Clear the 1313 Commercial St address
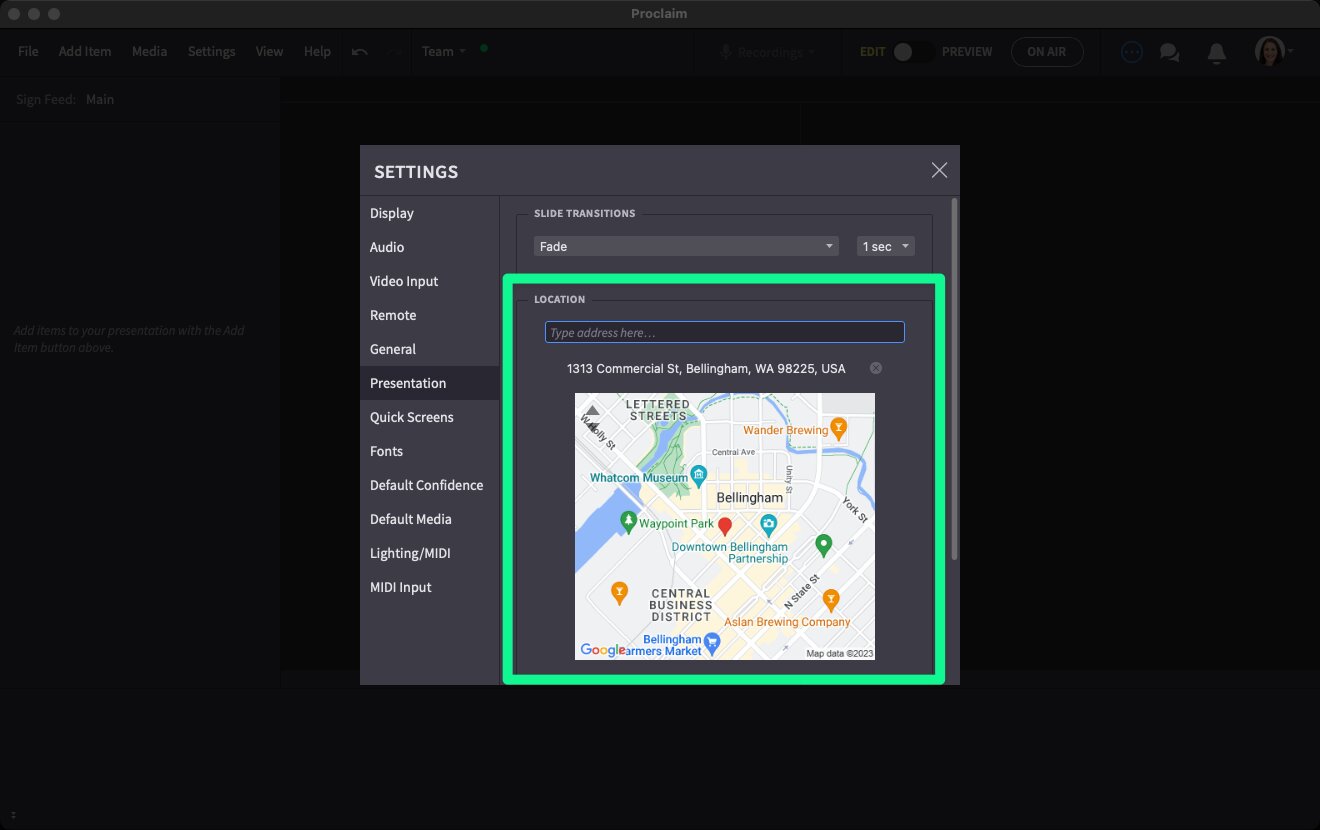Screen dimensions: 1320x830 point(876,368)
